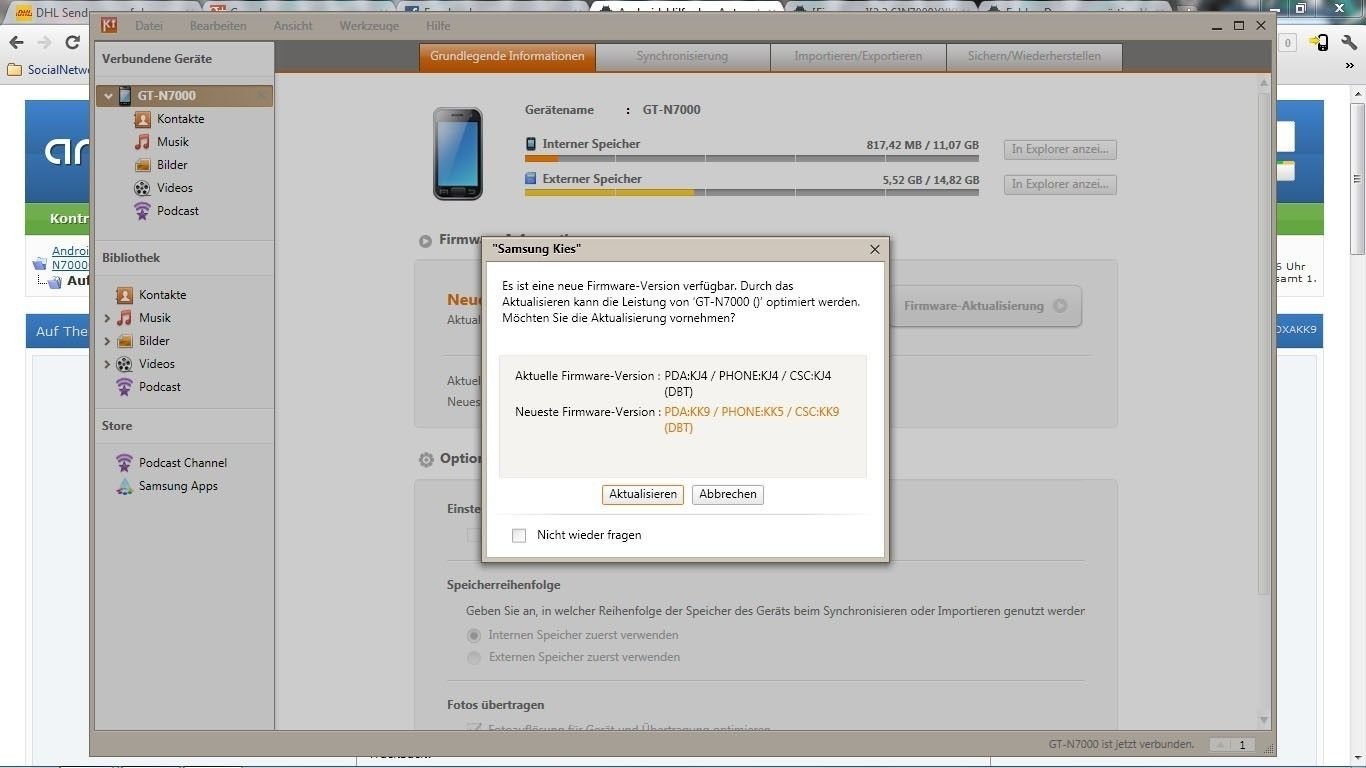Open SocialNetw bookmark folder in browser
Viewport: 1366px width, 768px height.
(x=48, y=70)
